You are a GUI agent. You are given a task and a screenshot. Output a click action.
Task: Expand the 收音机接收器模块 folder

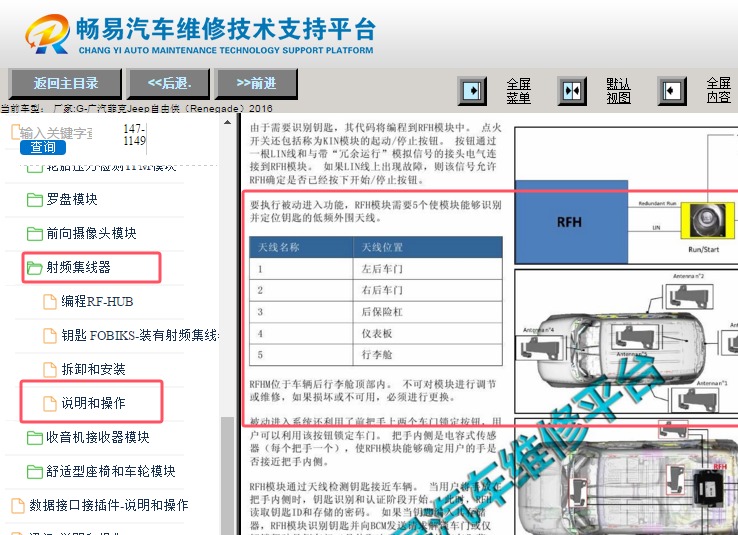(x=98, y=437)
